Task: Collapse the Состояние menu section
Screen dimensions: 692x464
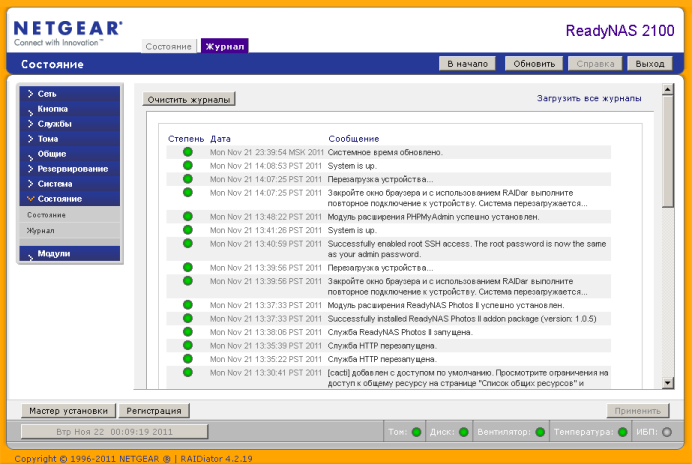Action: pos(70,199)
